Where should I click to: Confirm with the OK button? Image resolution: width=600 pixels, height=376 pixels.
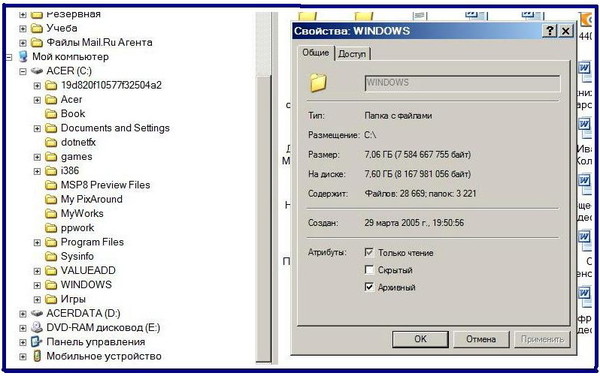(x=420, y=339)
